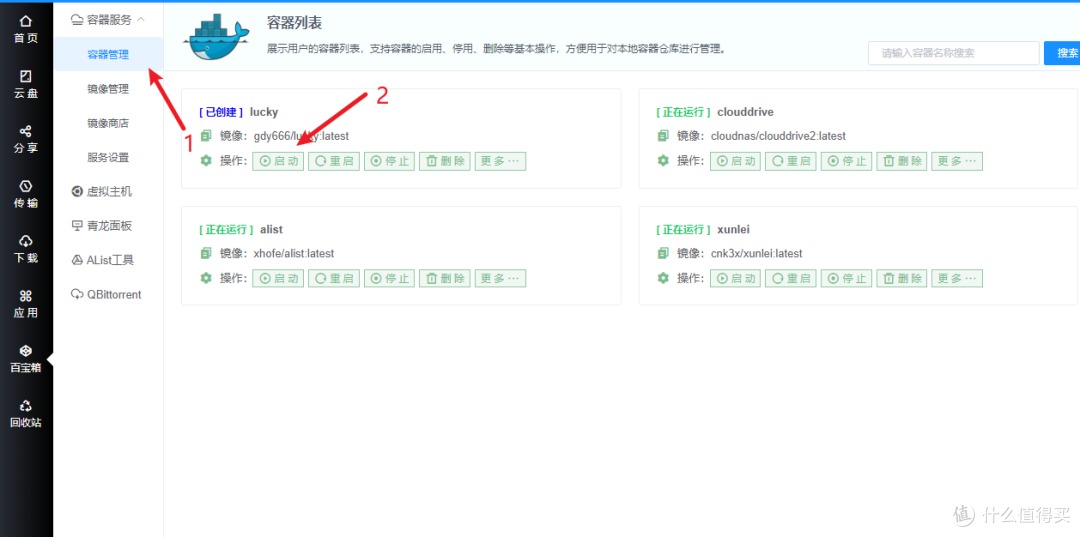This screenshot has height=537, width=1080.
Task: Click the image copy icon in lucky card
Action: pyautogui.click(x=206, y=136)
